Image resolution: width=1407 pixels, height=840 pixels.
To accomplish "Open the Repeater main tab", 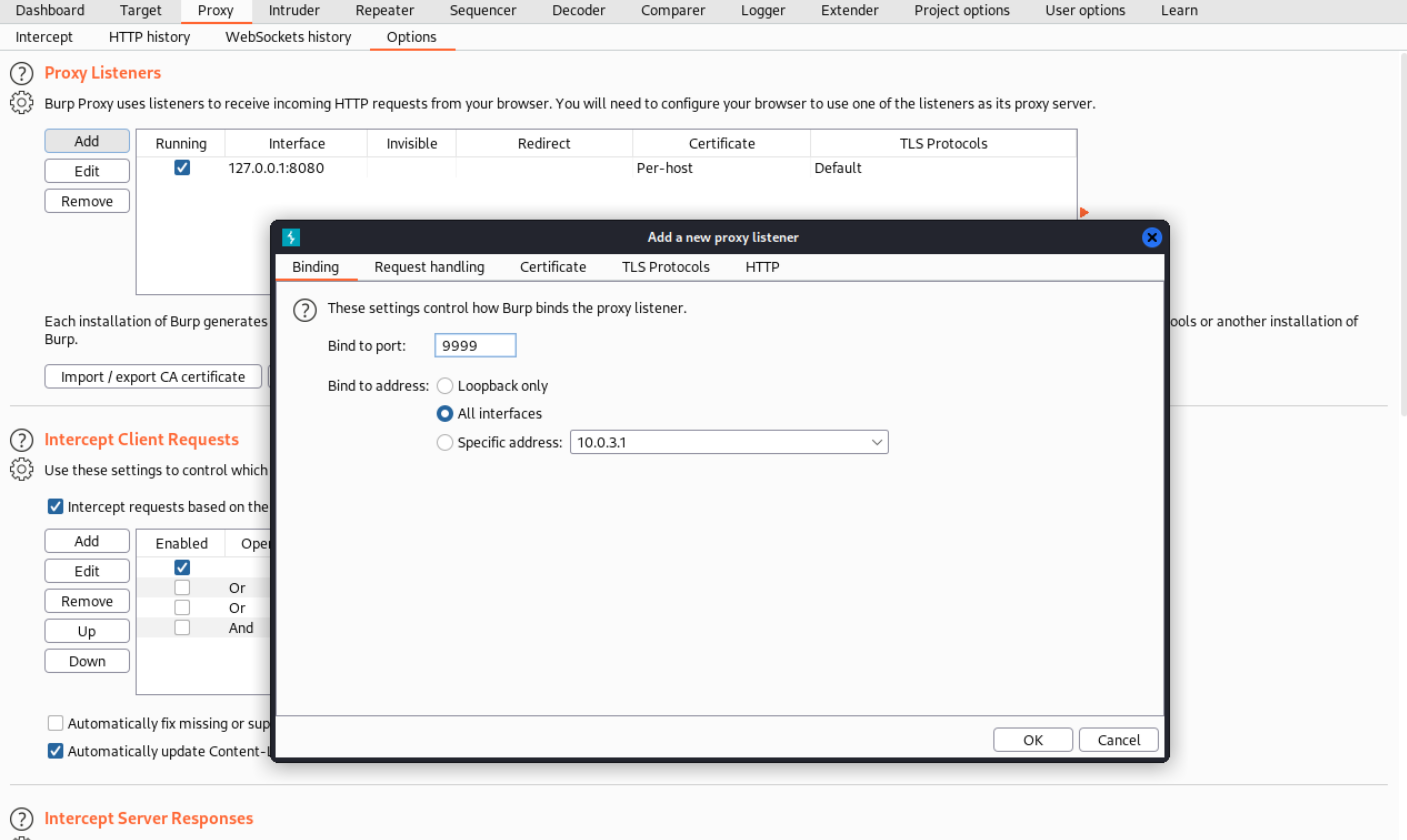I will point(385,10).
